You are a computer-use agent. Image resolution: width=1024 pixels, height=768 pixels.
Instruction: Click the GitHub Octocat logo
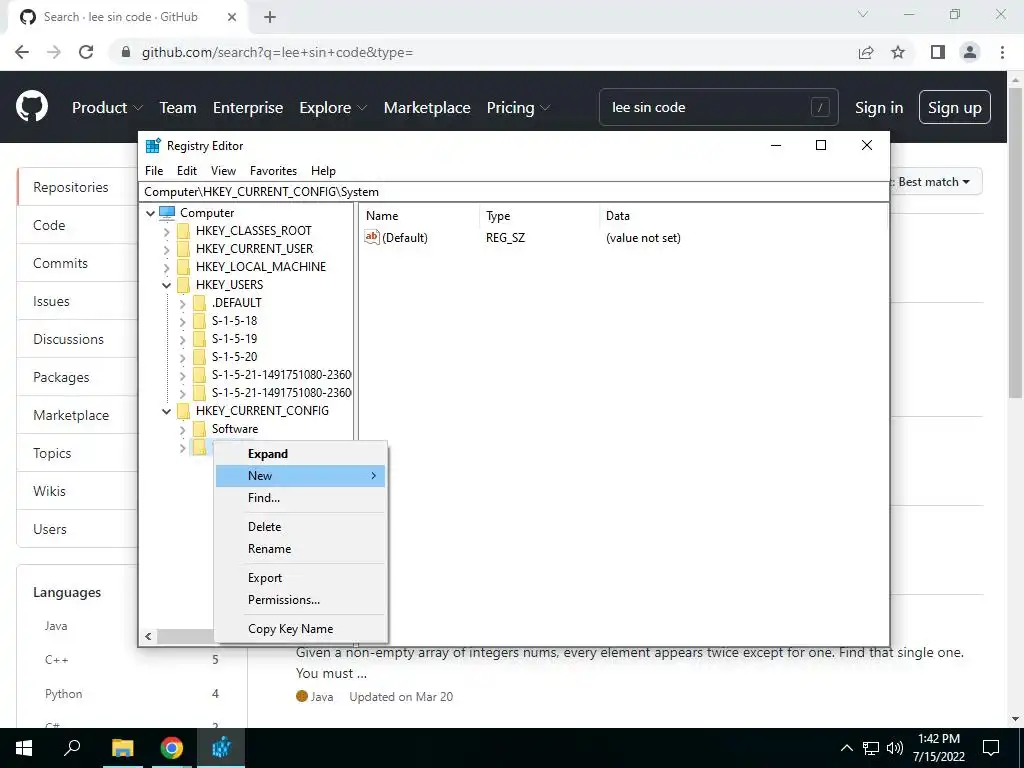point(31,107)
